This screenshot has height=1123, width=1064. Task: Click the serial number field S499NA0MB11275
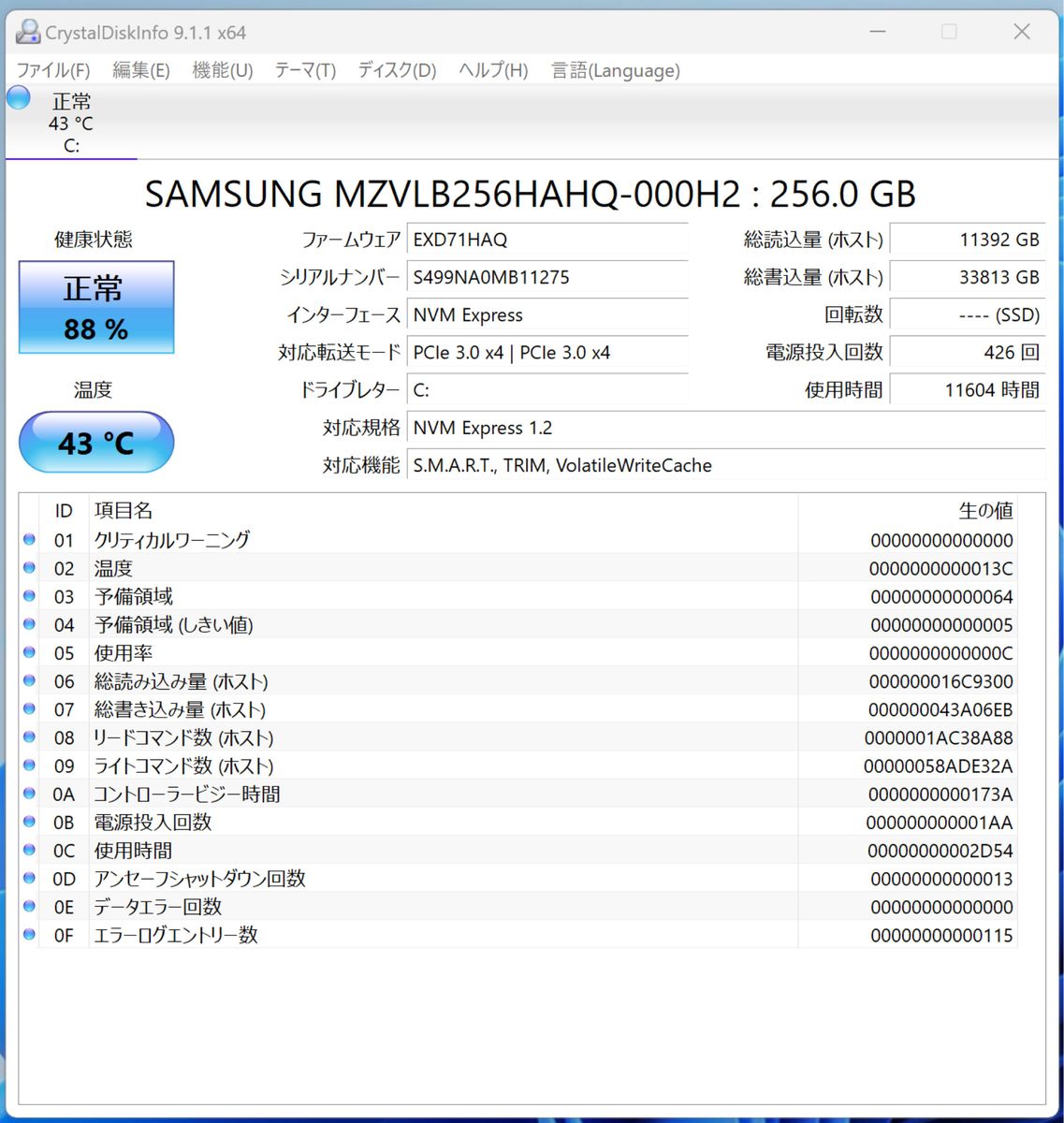(x=547, y=277)
